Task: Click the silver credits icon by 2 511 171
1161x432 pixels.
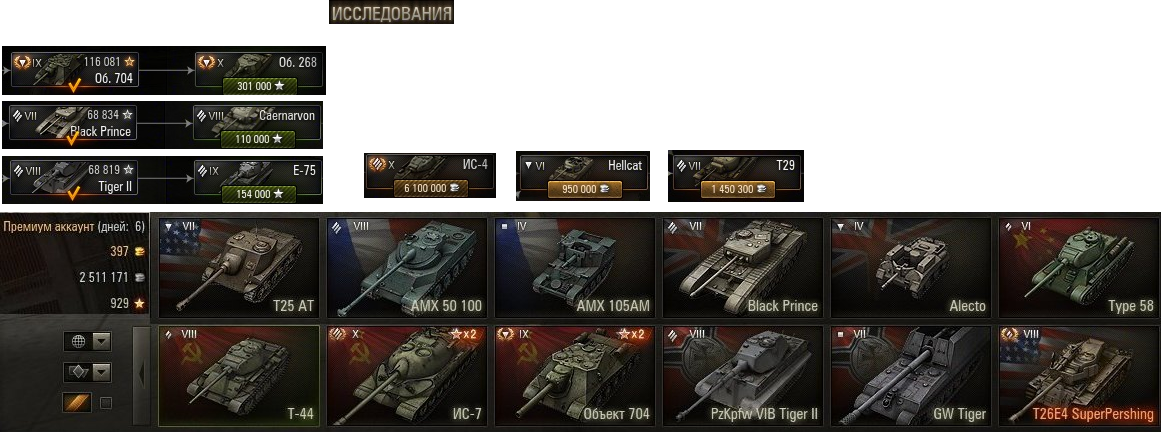Action: click(x=140, y=277)
